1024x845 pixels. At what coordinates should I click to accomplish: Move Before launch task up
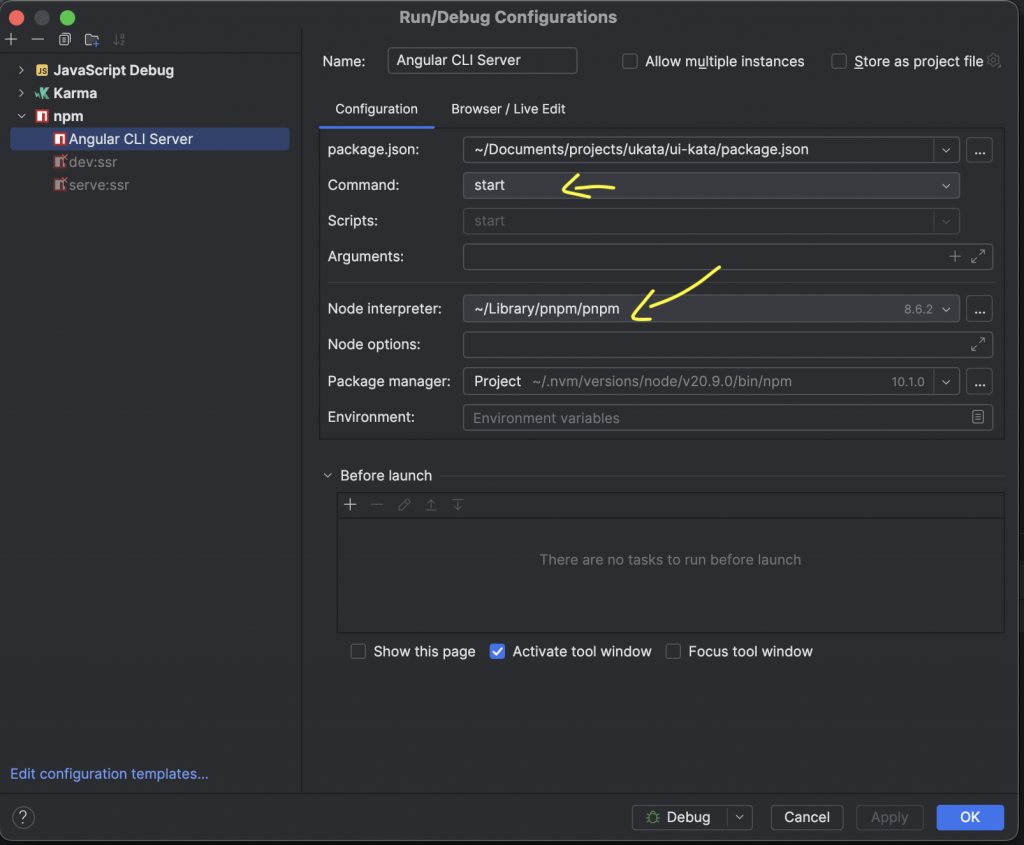[431, 505]
